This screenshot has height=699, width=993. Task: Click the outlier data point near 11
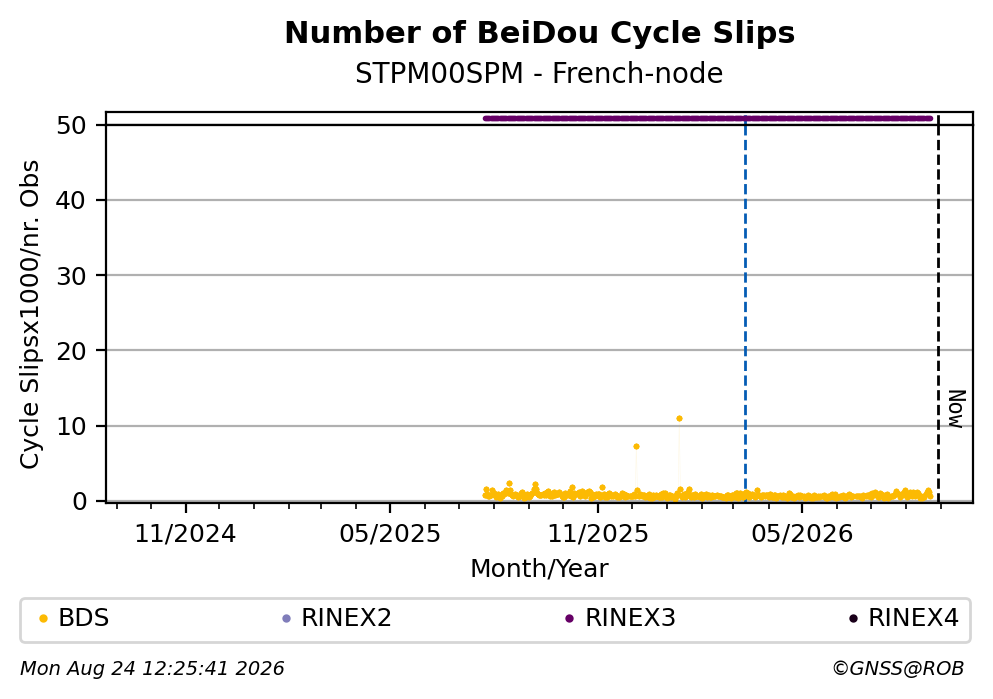point(680,419)
